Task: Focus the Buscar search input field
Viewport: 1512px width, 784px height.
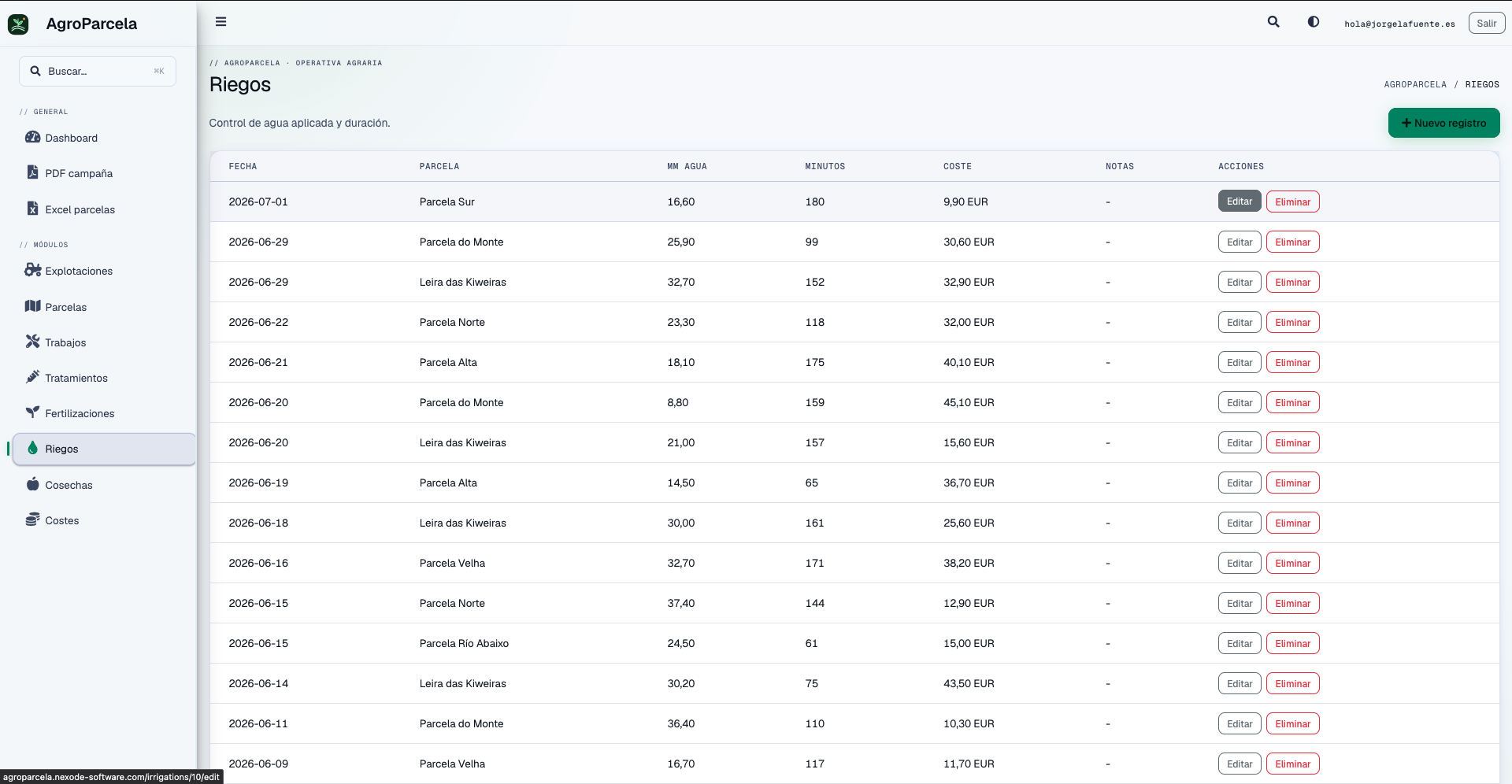Action: (98, 71)
